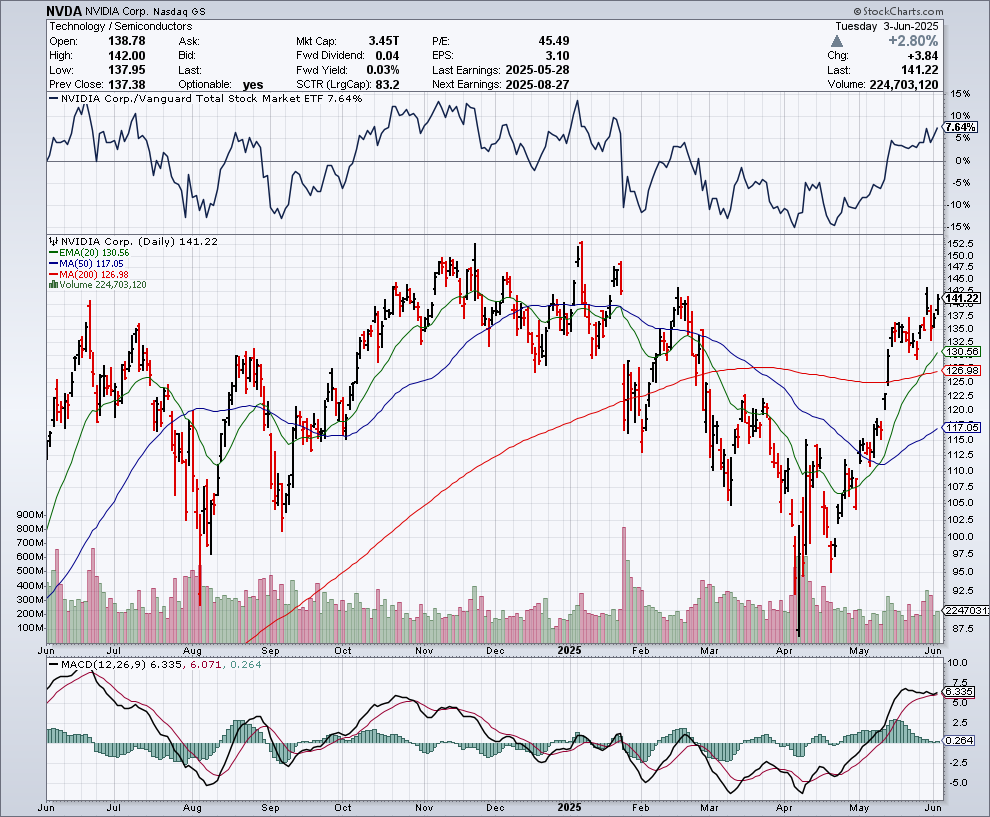This screenshot has height=817, width=990.
Task: Click the High value 142.00
Action: point(127,56)
